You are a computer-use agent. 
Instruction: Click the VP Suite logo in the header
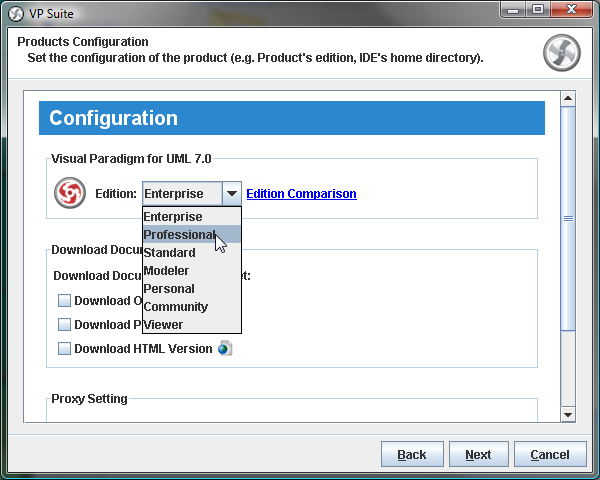(562, 53)
